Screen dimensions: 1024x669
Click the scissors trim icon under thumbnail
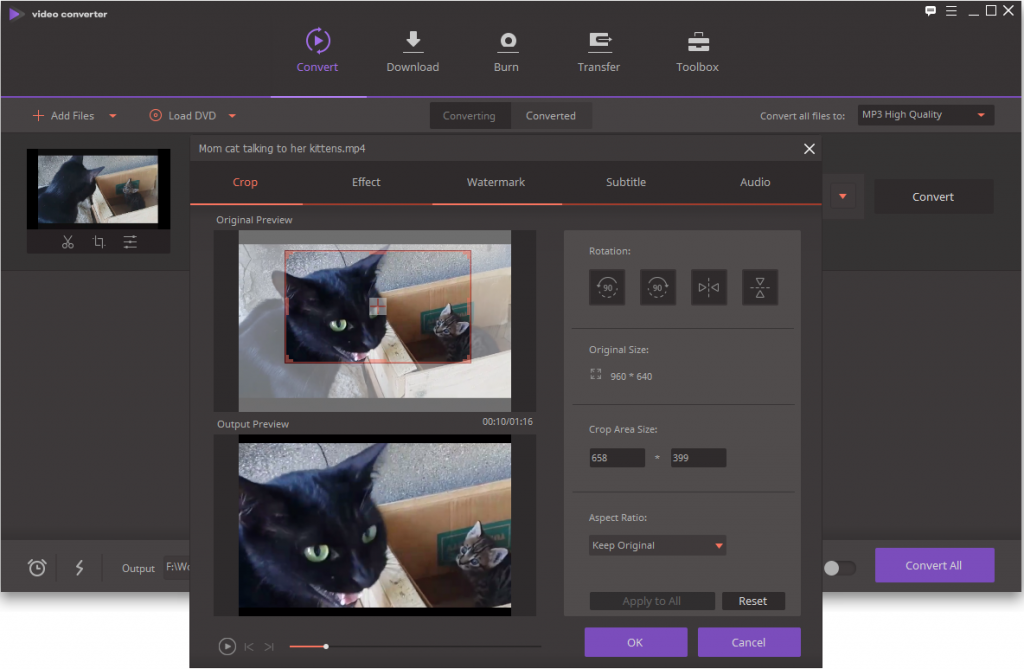[67, 242]
